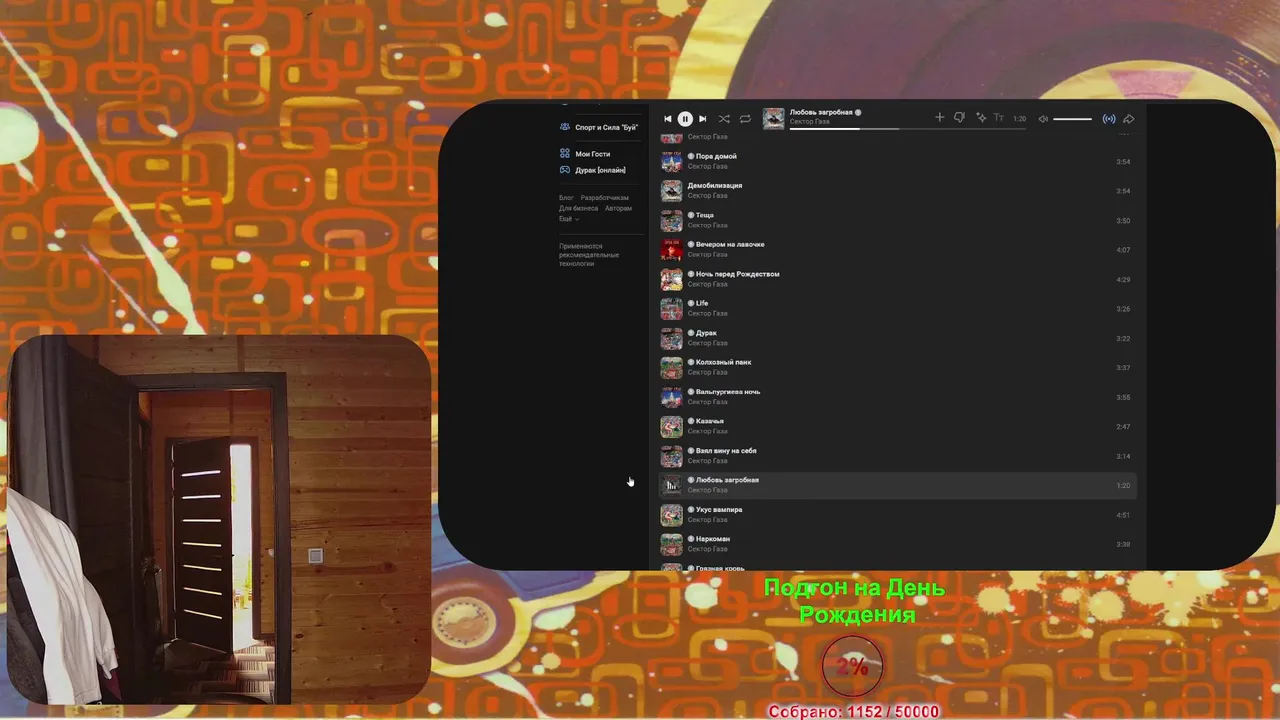Dislike the current track

(x=959, y=118)
